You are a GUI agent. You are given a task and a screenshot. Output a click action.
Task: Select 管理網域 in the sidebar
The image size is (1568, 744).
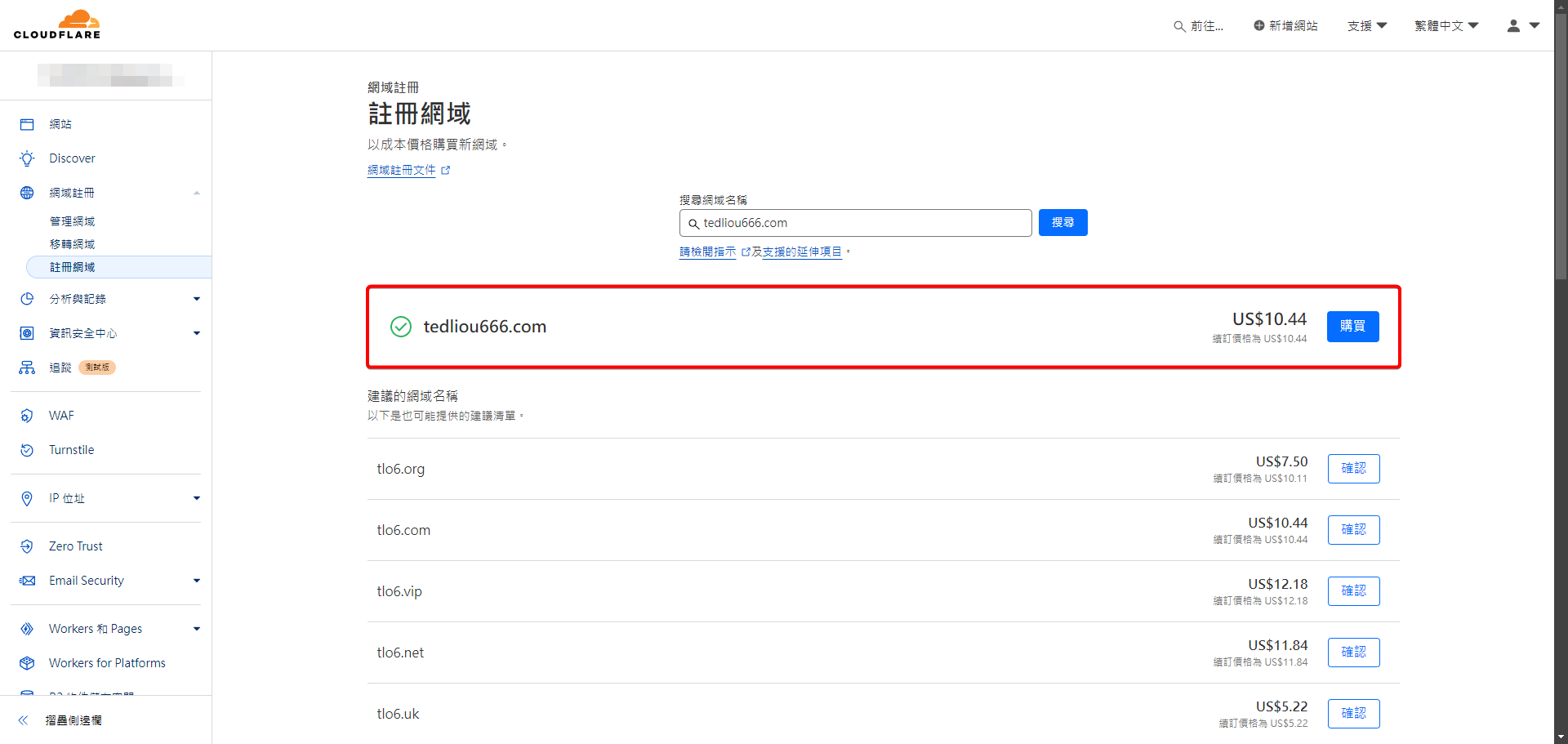point(72,221)
